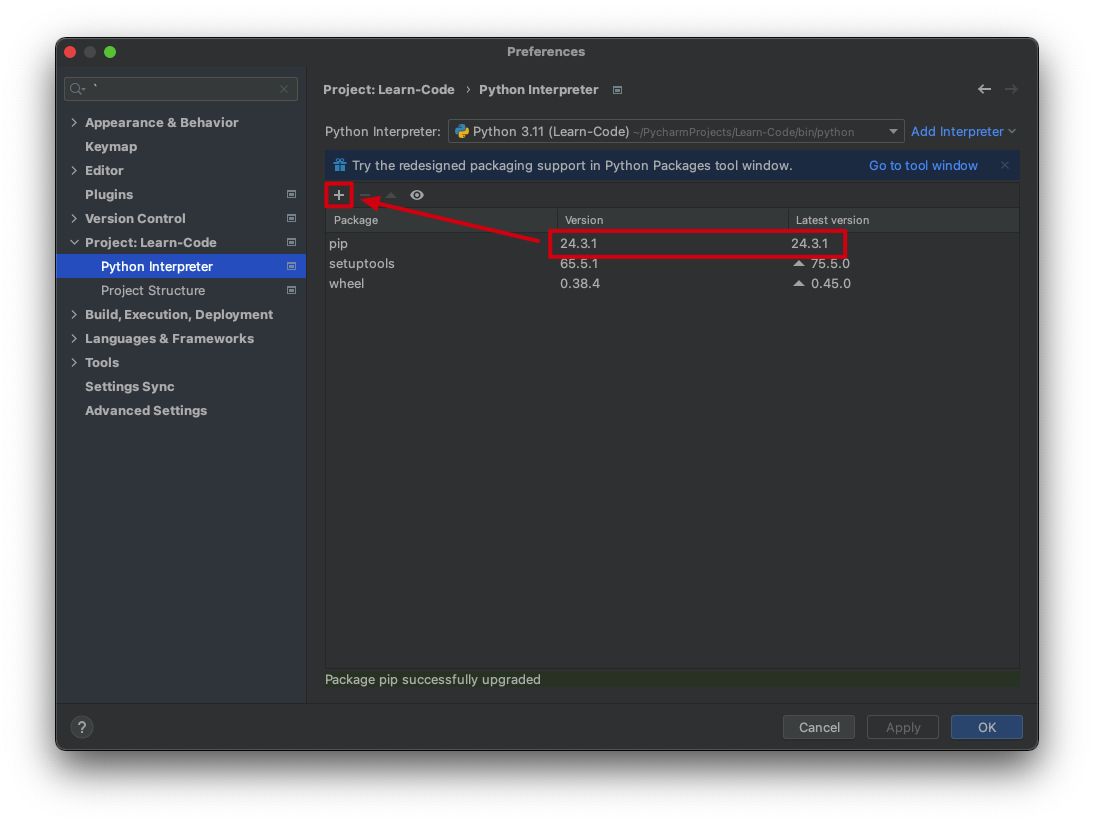Image resolution: width=1094 pixels, height=824 pixels.
Task: Expand the Appearance & Behavior section
Action: (x=74, y=122)
